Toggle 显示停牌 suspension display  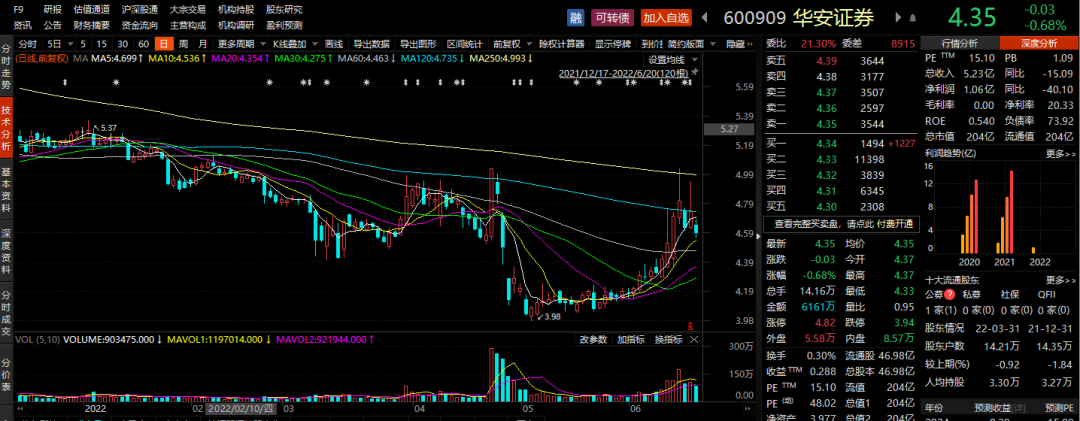pyautogui.click(x=613, y=44)
